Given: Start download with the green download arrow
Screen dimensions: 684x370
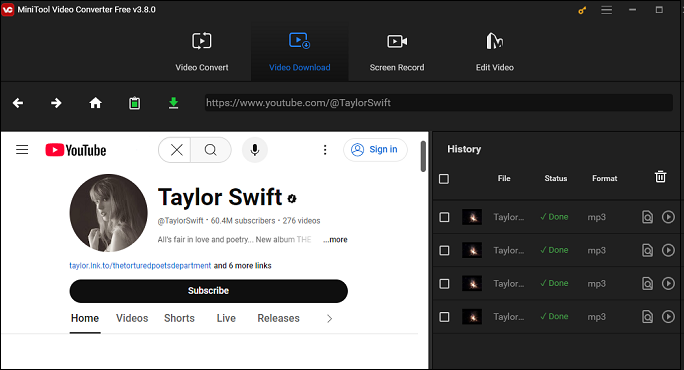Looking at the screenshot, I should 174,103.
